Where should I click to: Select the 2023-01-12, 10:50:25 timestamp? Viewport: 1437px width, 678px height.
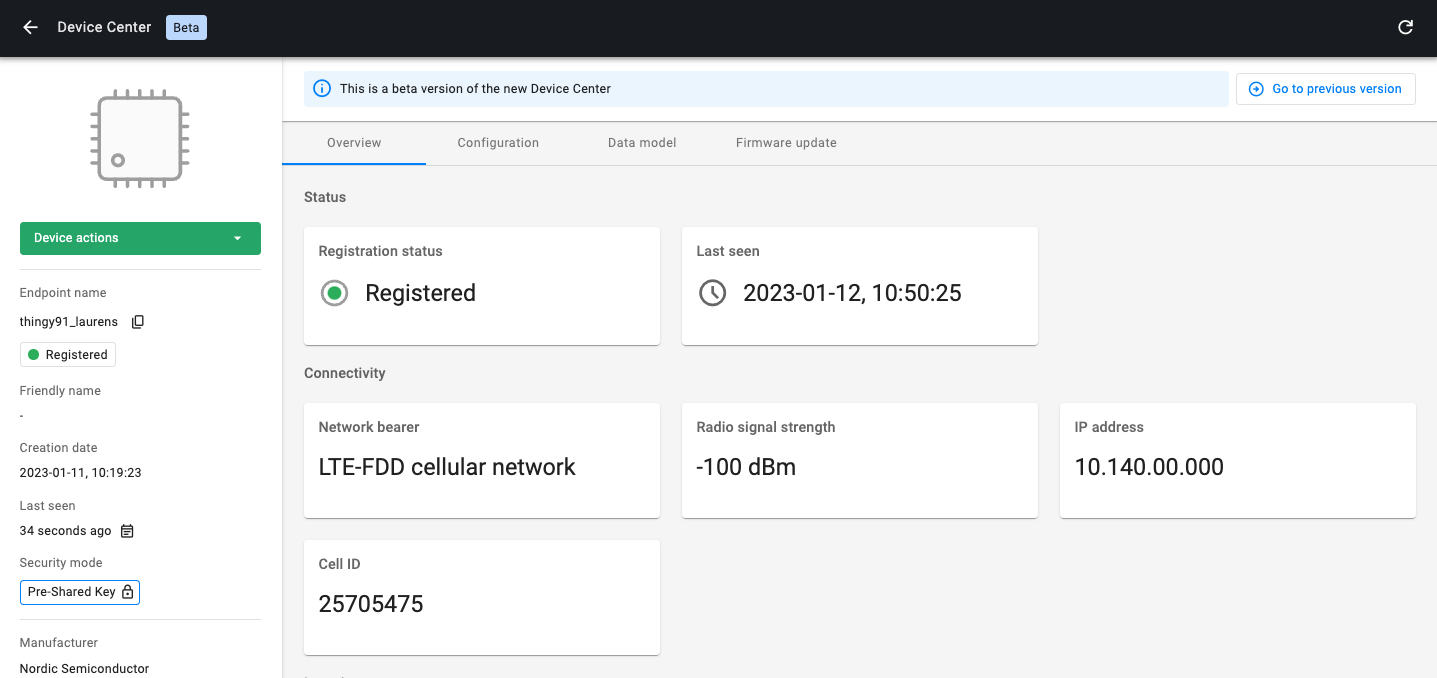tap(852, 293)
